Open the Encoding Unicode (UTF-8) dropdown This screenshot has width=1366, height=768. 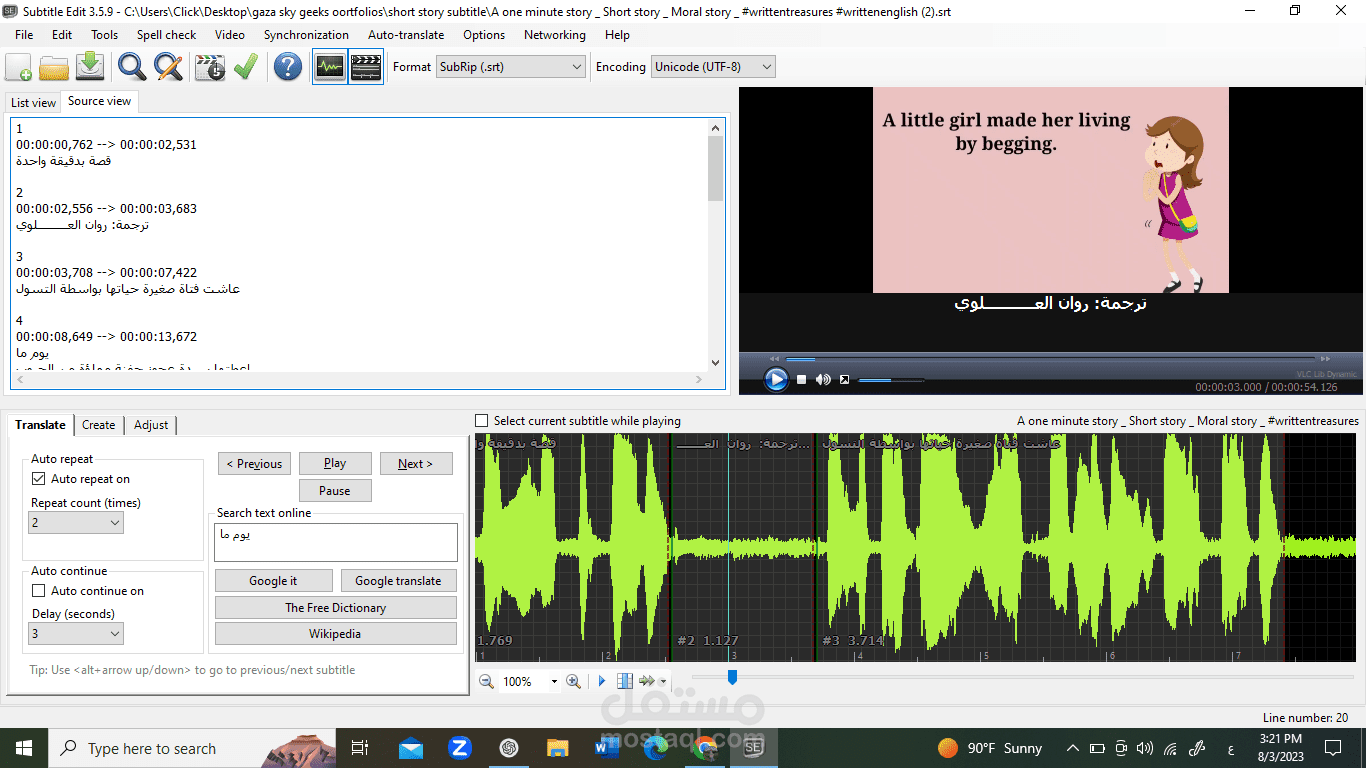click(x=713, y=67)
